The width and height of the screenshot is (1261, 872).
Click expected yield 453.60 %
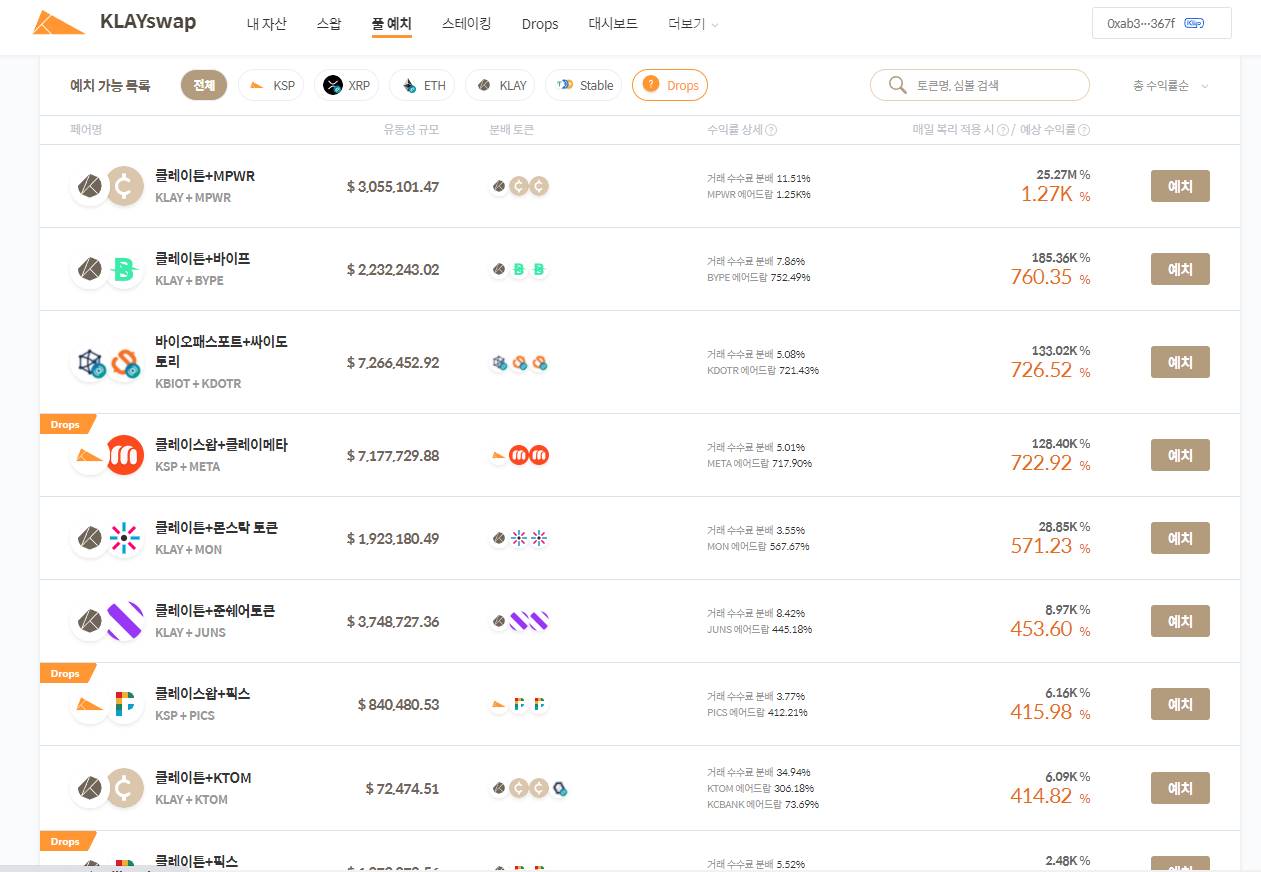pyautogui.click(x=1051, y=629)
